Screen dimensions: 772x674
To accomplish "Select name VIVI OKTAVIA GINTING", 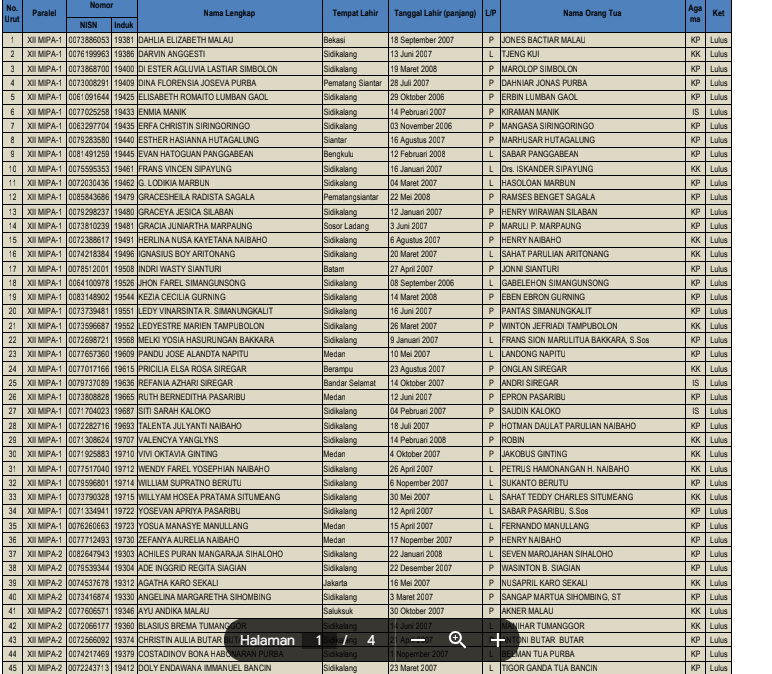I will 178,454.
